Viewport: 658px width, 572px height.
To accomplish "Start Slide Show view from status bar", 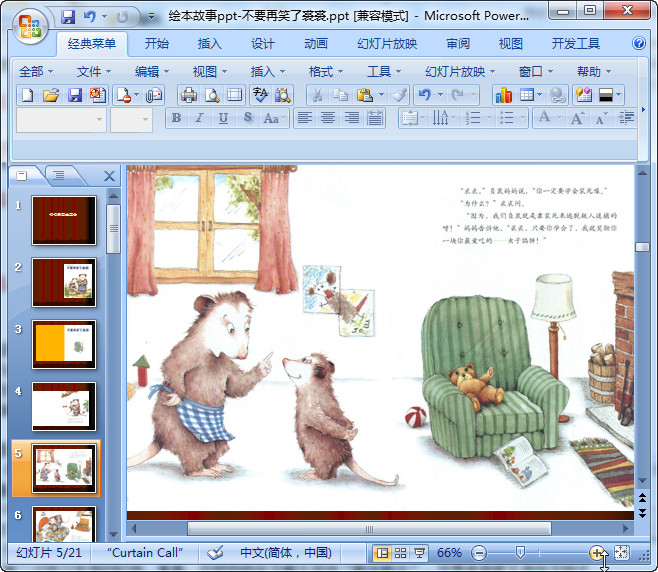I will point(419,553).
